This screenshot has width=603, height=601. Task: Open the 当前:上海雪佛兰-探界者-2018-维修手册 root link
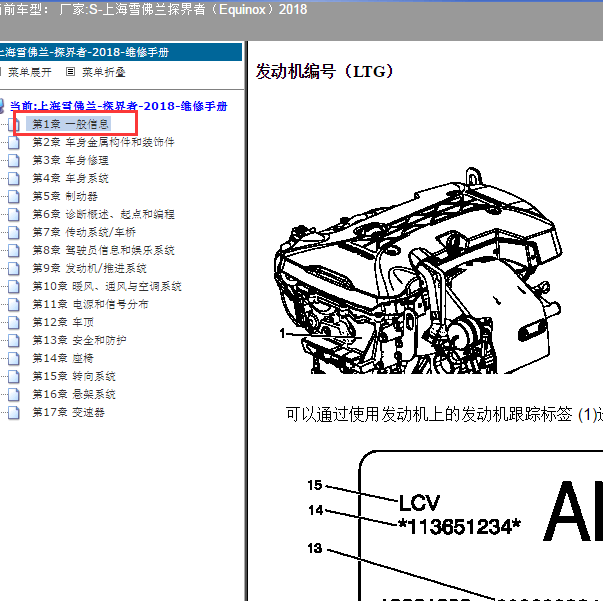point(119,106)
